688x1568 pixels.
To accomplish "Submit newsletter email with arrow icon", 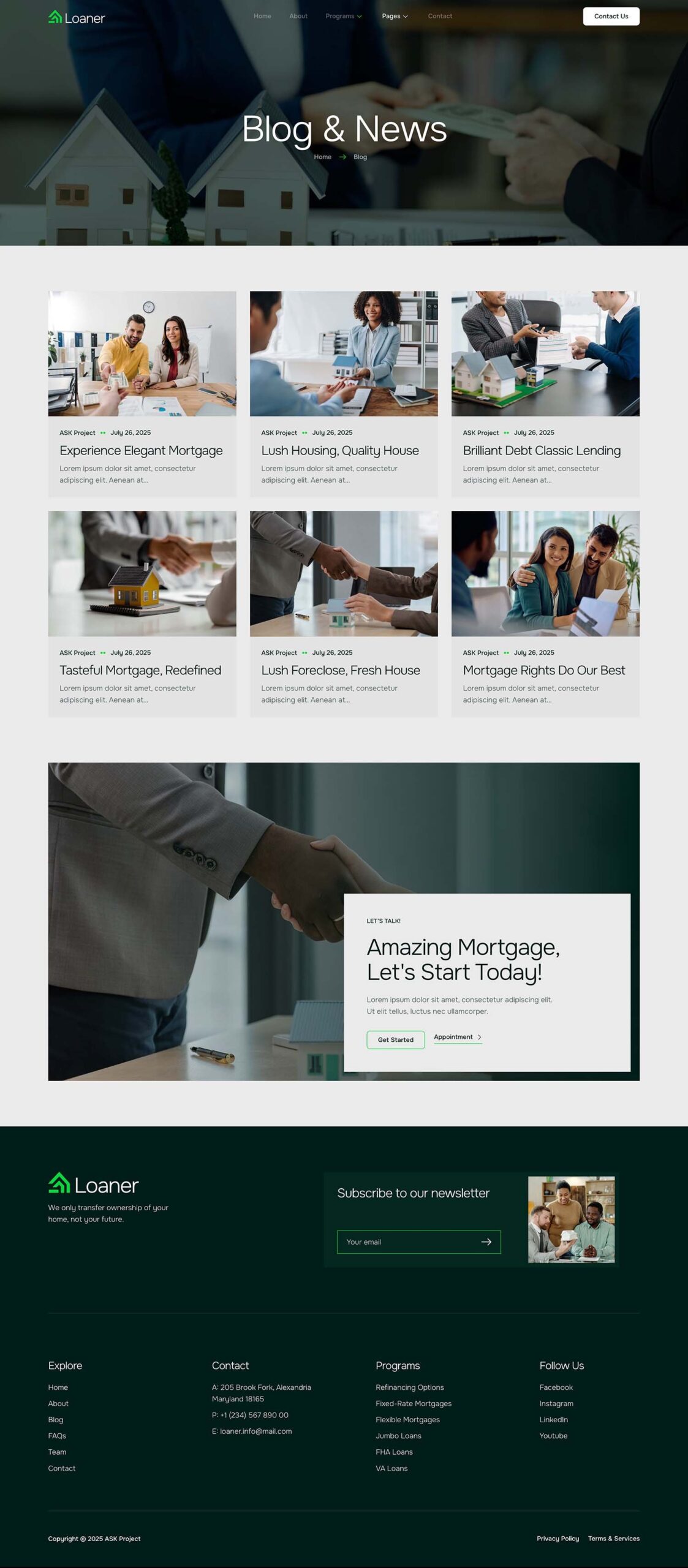I will (x=486, y=1242).
